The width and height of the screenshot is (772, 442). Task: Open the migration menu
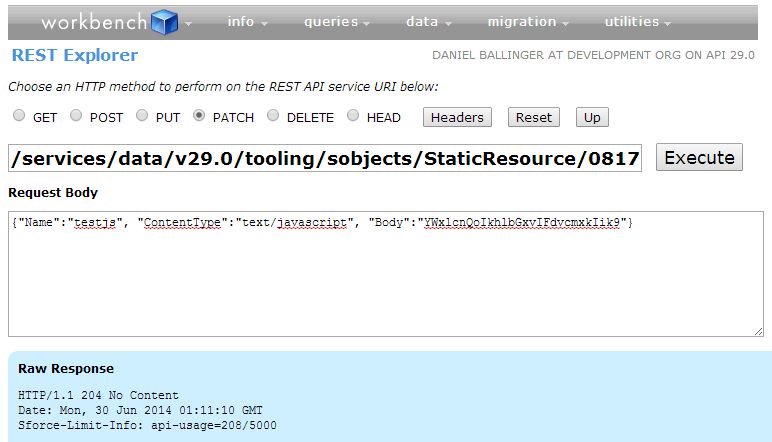[527, 22]
